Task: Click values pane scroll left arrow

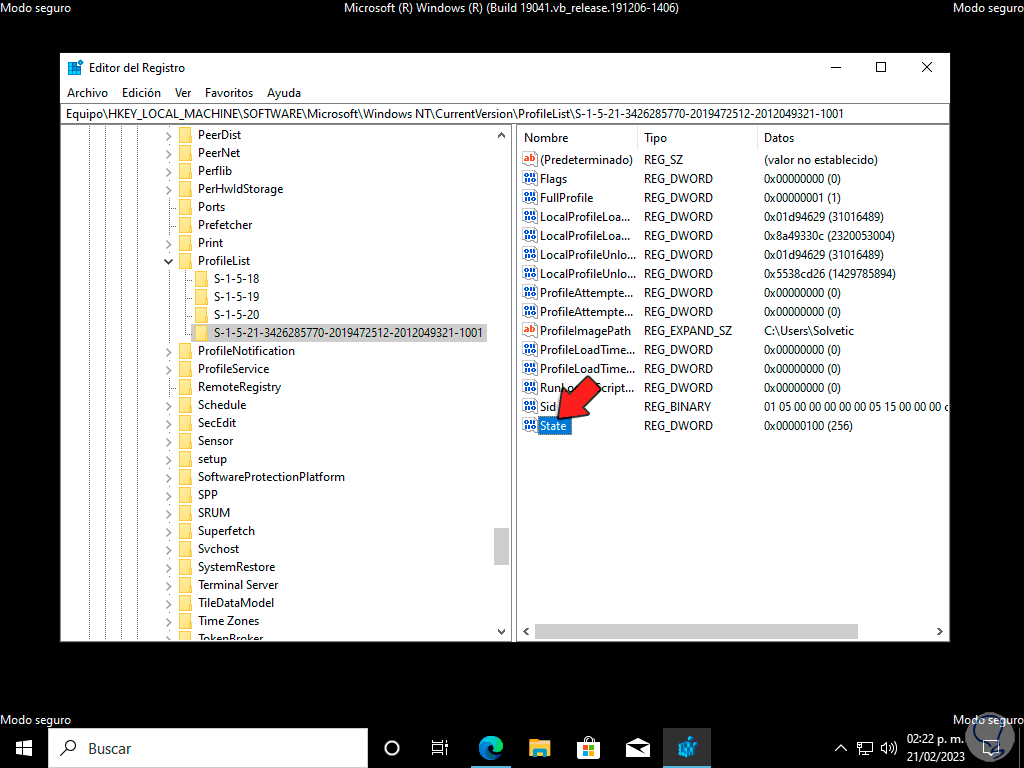Action: click(x=526, y=632)
